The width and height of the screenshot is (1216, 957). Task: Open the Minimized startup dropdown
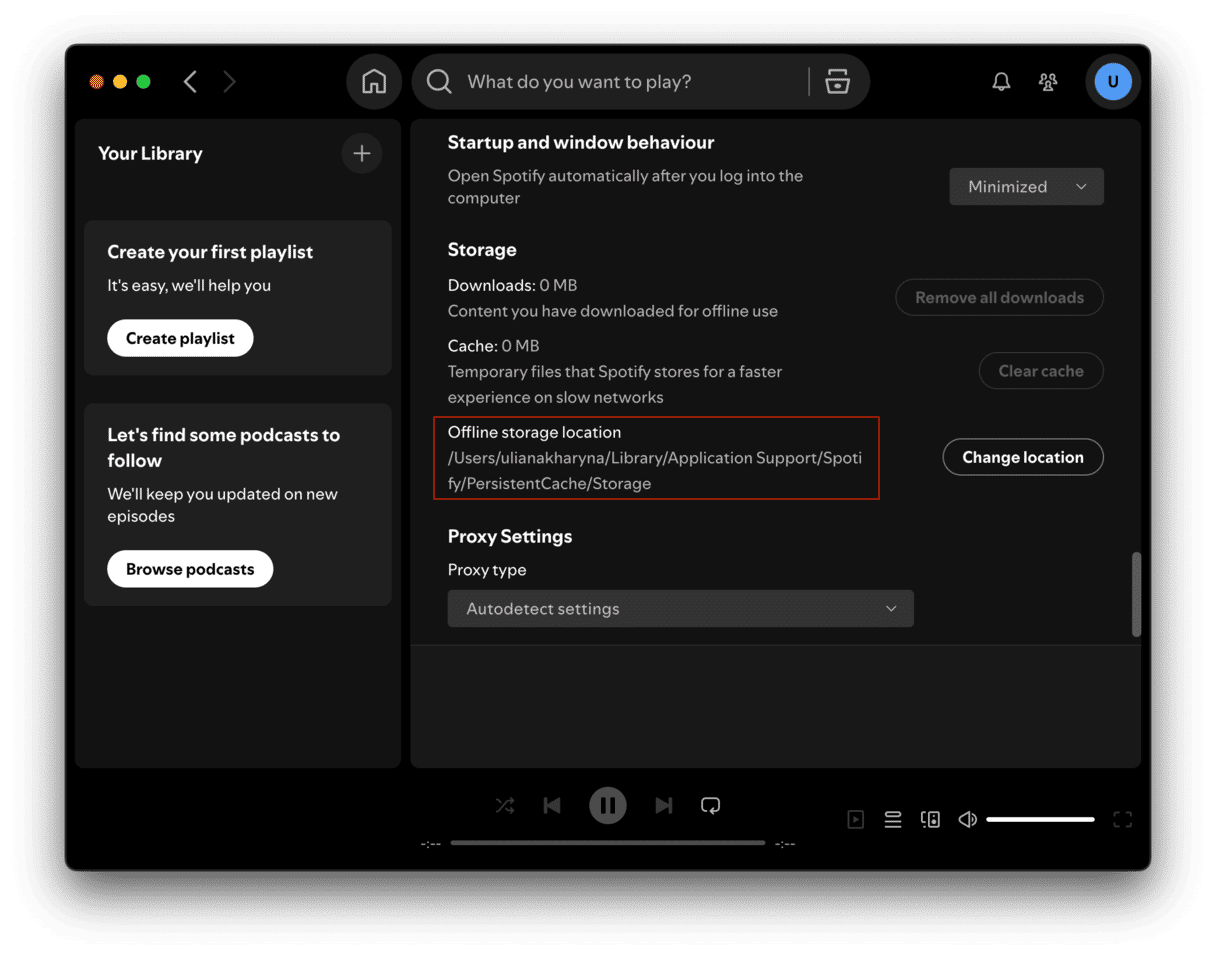pyautogui.click(x=1026, y=187)
